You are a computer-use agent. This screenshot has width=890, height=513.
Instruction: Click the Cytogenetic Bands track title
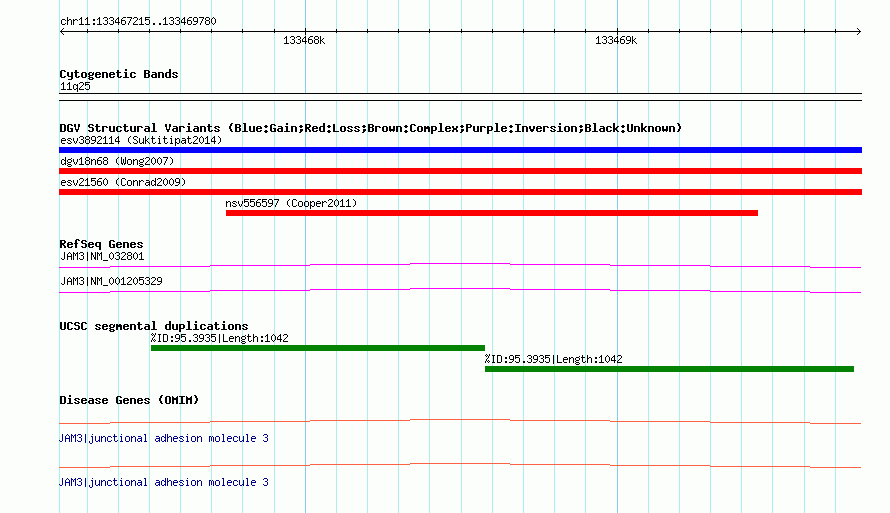(119, 74)
